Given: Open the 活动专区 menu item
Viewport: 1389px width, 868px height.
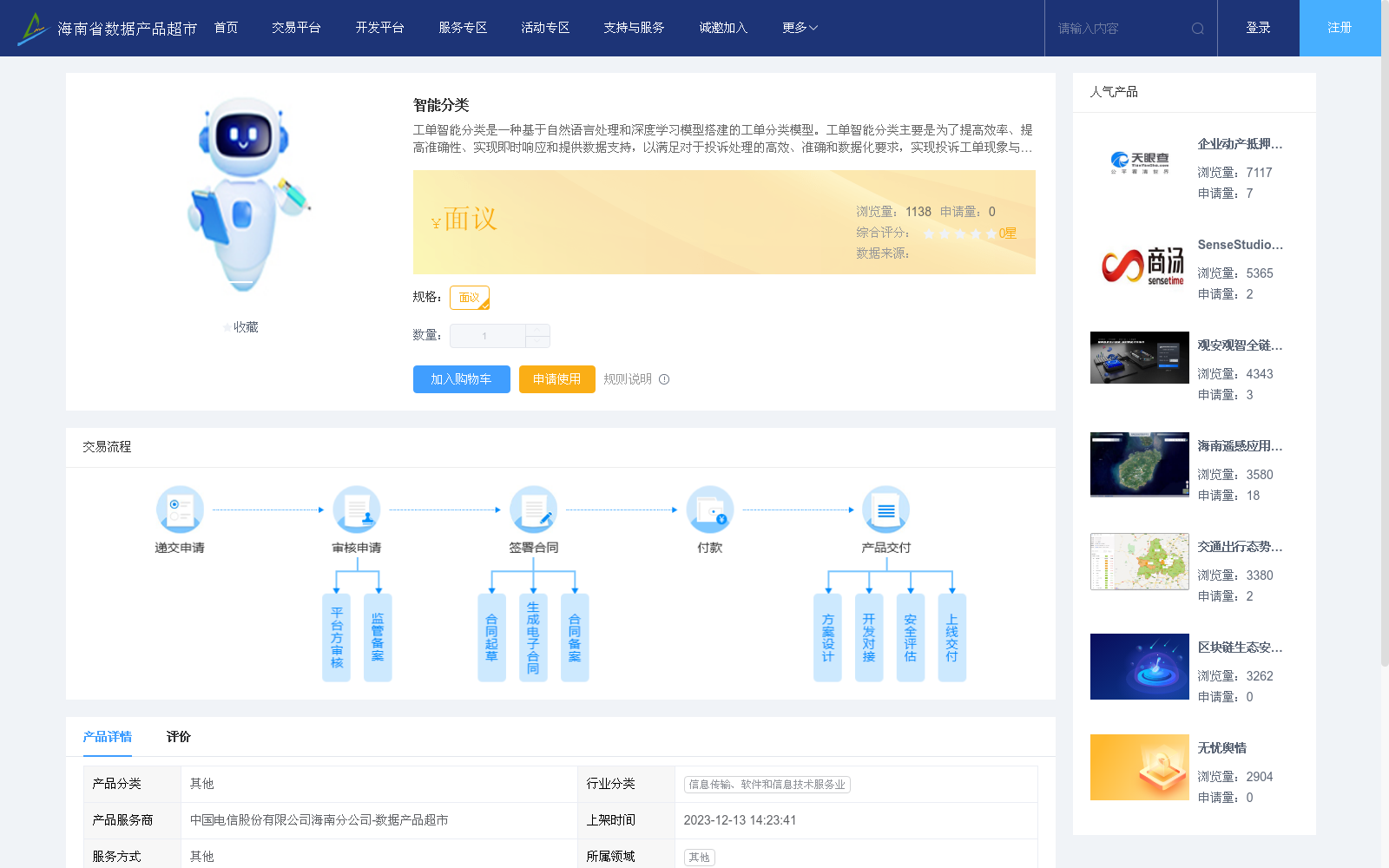Looking at the screenshot, I should (545, 28).
